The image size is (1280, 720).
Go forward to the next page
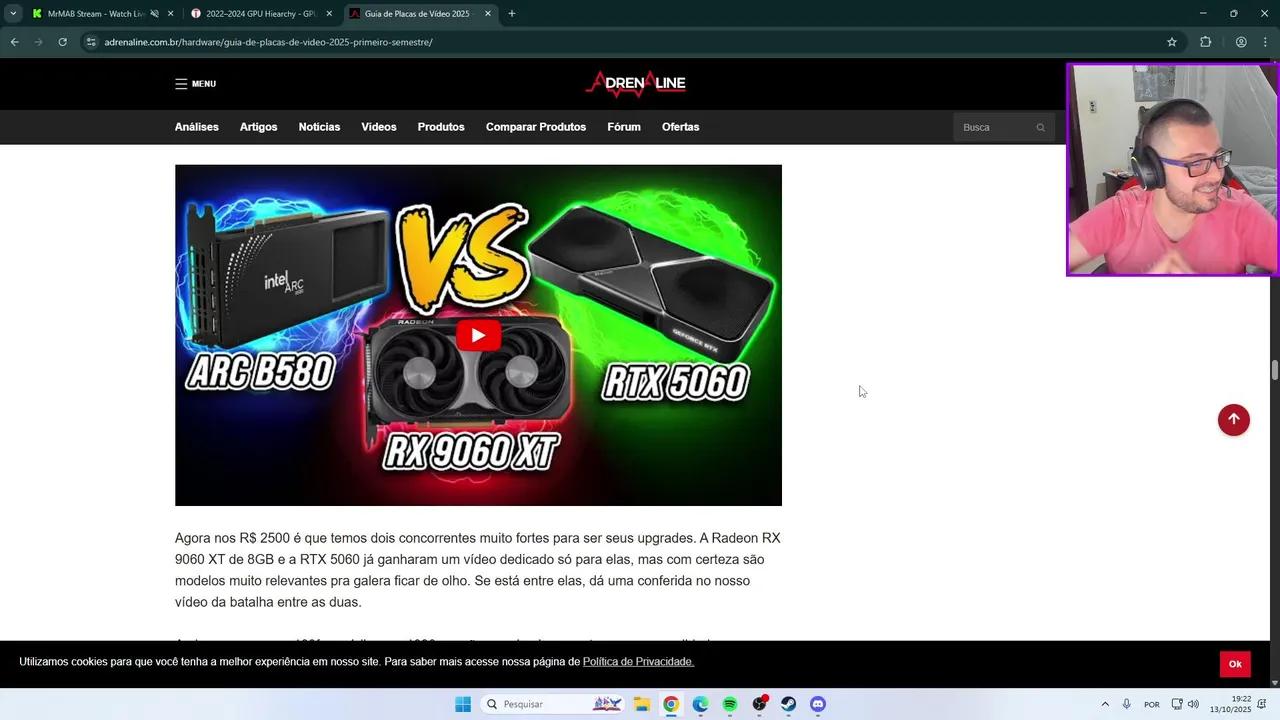coord(38,42)
